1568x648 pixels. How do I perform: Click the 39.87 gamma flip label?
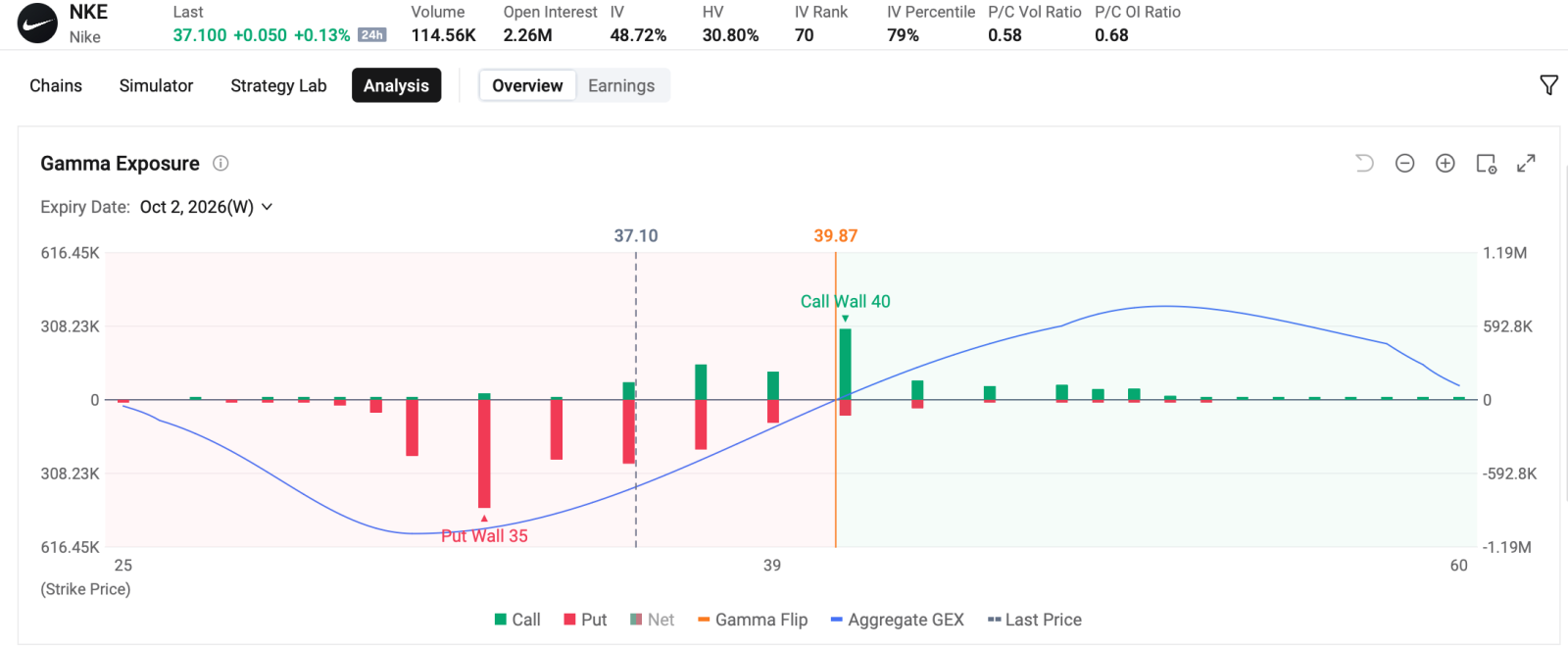(x=836, y=235)
